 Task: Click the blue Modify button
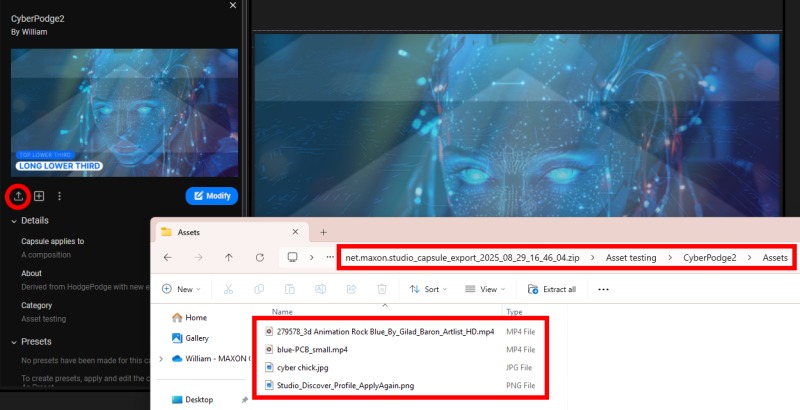click(212, 196)
